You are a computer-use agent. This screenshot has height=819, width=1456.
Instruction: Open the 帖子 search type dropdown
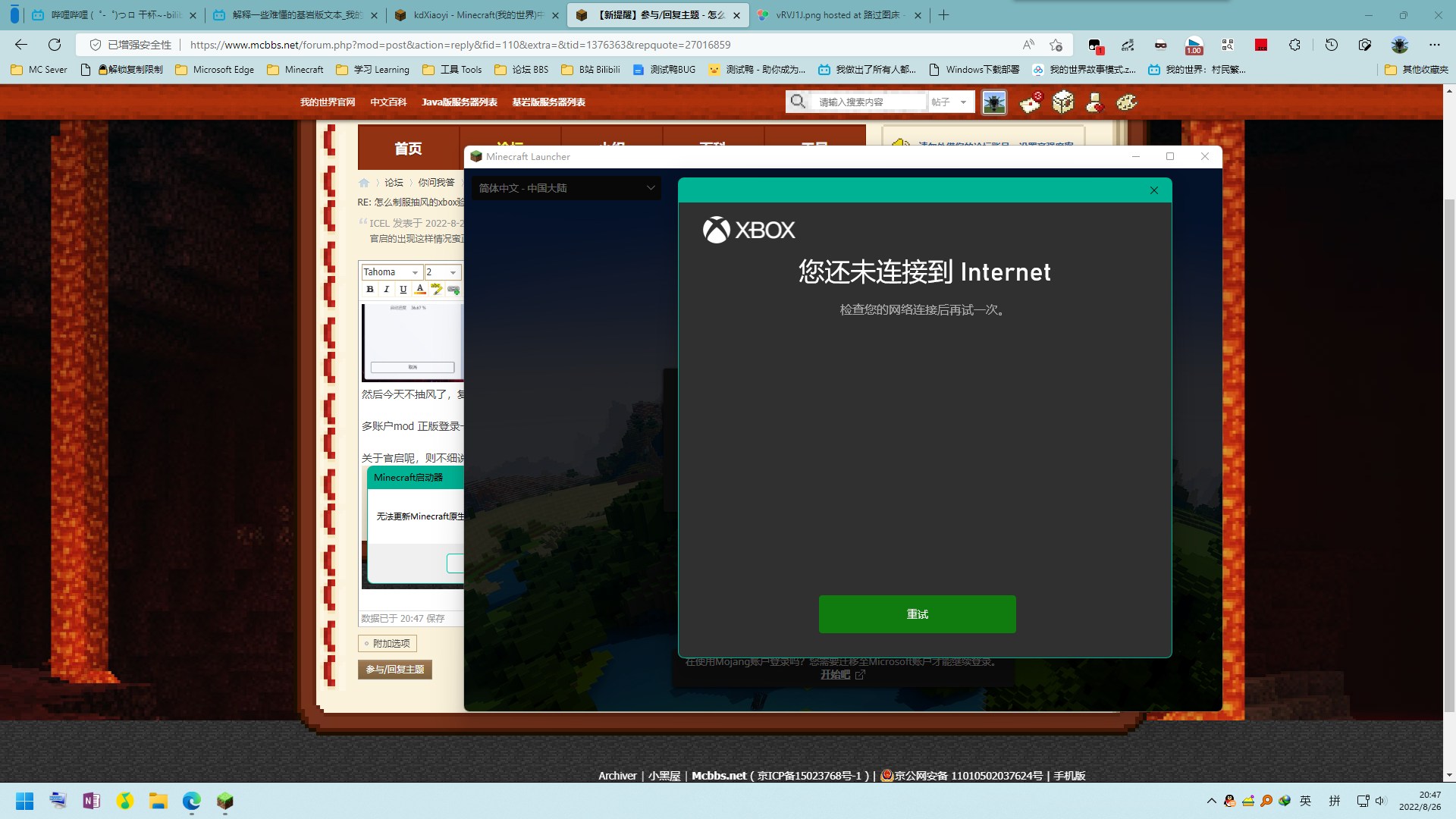pyautogui.click(x=949, y=102)
